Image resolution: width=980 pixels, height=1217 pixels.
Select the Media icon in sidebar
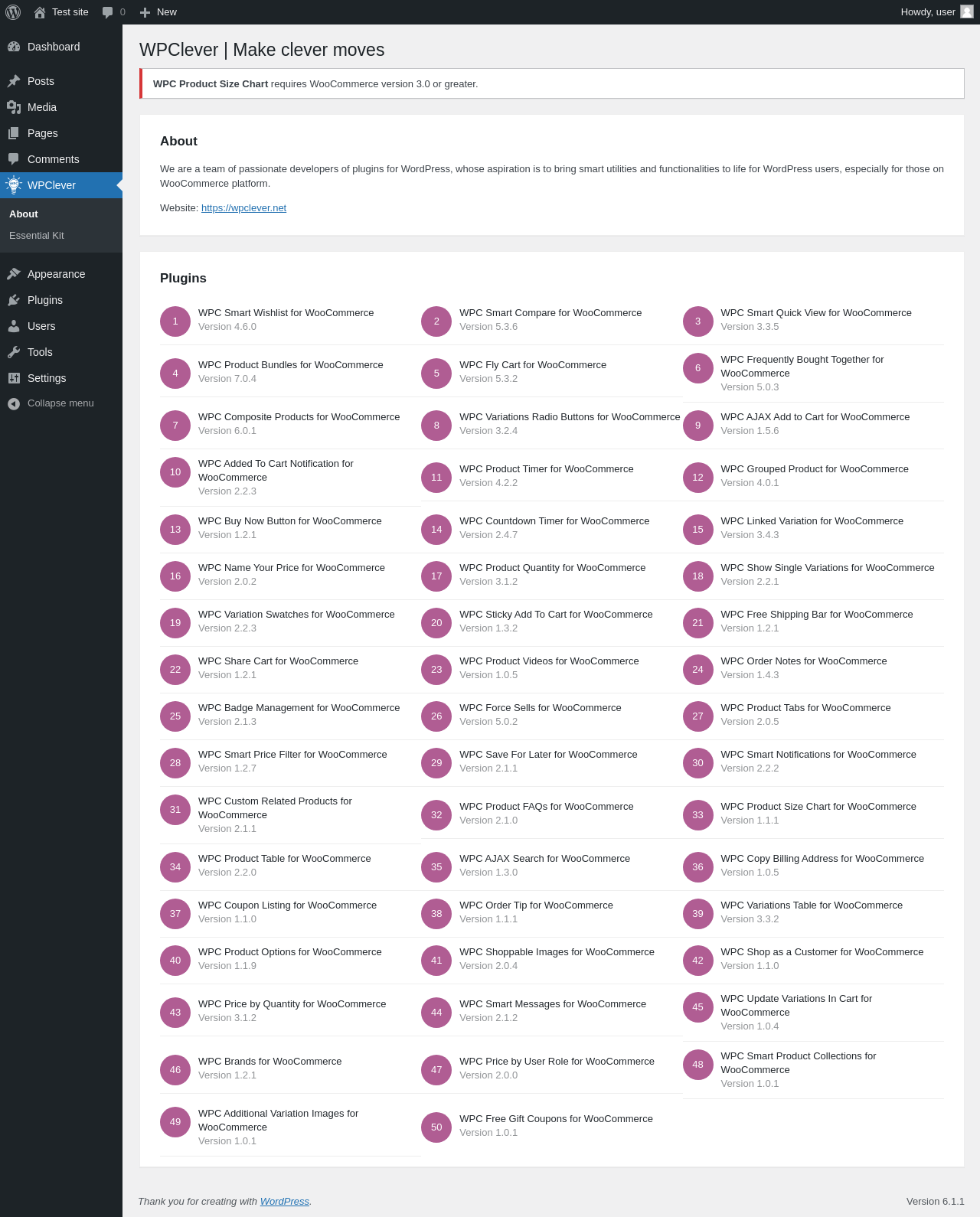14,107
